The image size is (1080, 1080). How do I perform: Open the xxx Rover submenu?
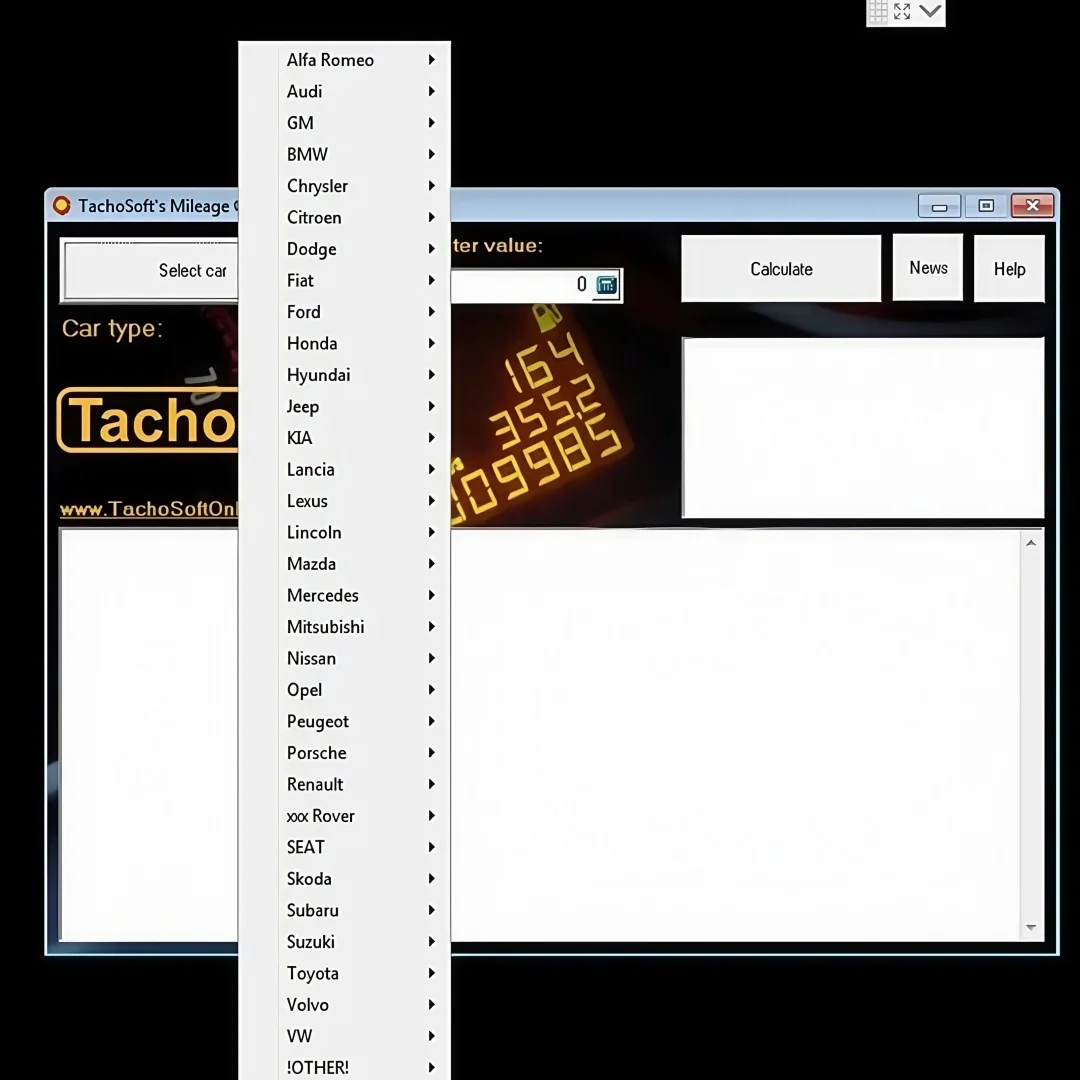[344, 816]
